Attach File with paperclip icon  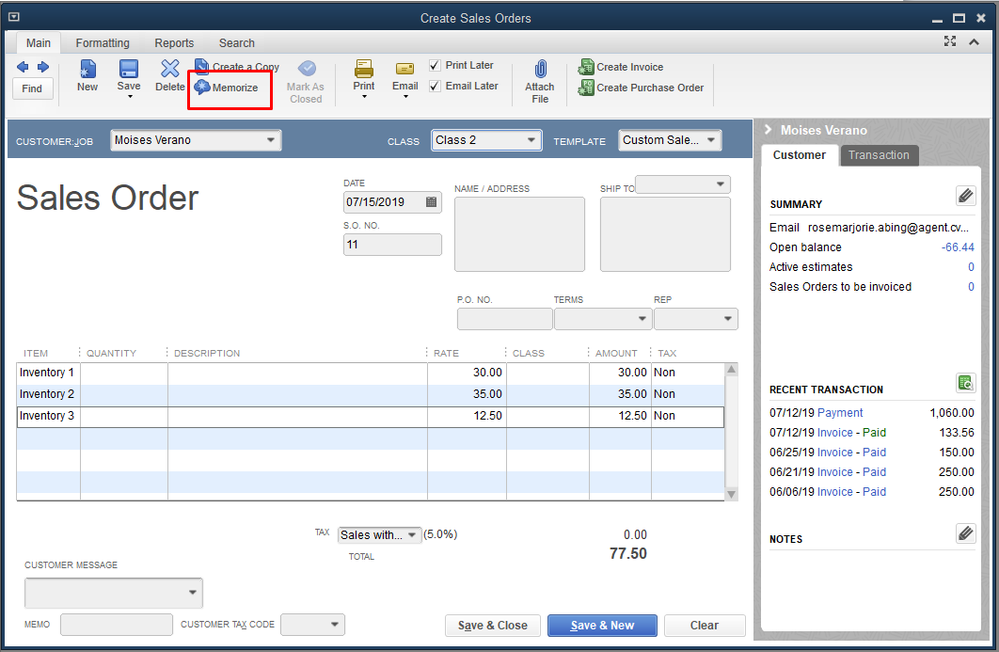(x=540, y=69)
